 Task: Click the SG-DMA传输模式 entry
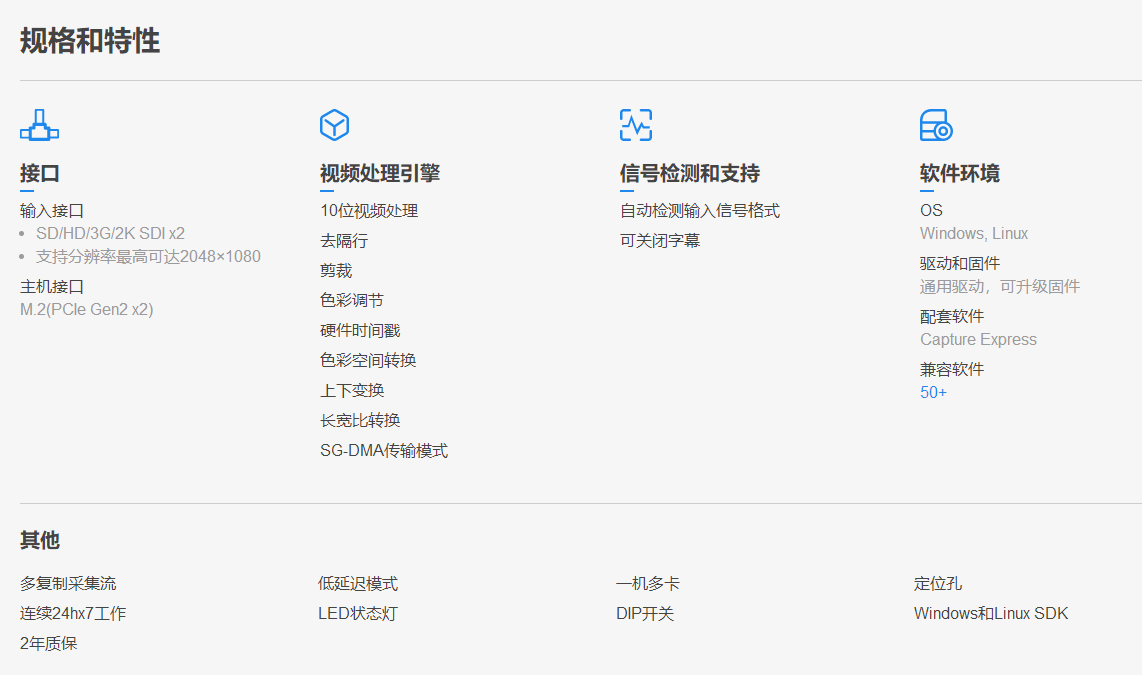click(x=384, y=451)
